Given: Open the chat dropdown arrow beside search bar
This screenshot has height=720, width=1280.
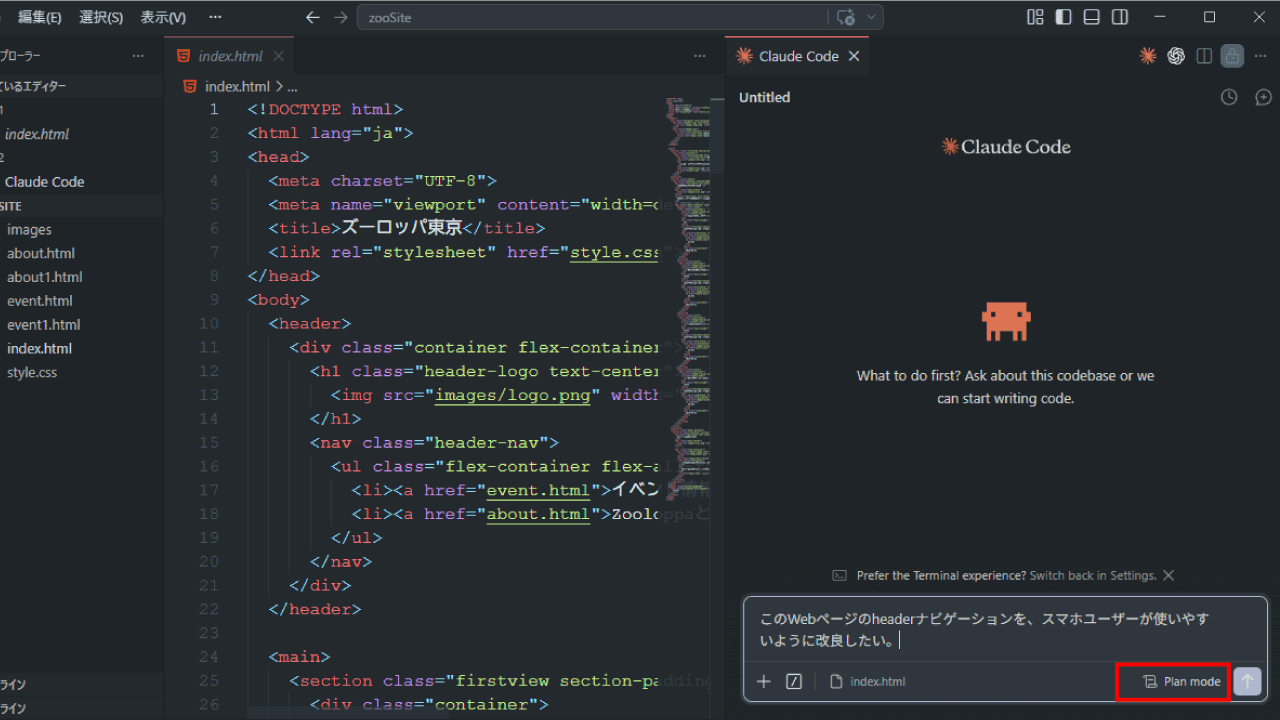Looking at the screenshot, I should point(871,17).
